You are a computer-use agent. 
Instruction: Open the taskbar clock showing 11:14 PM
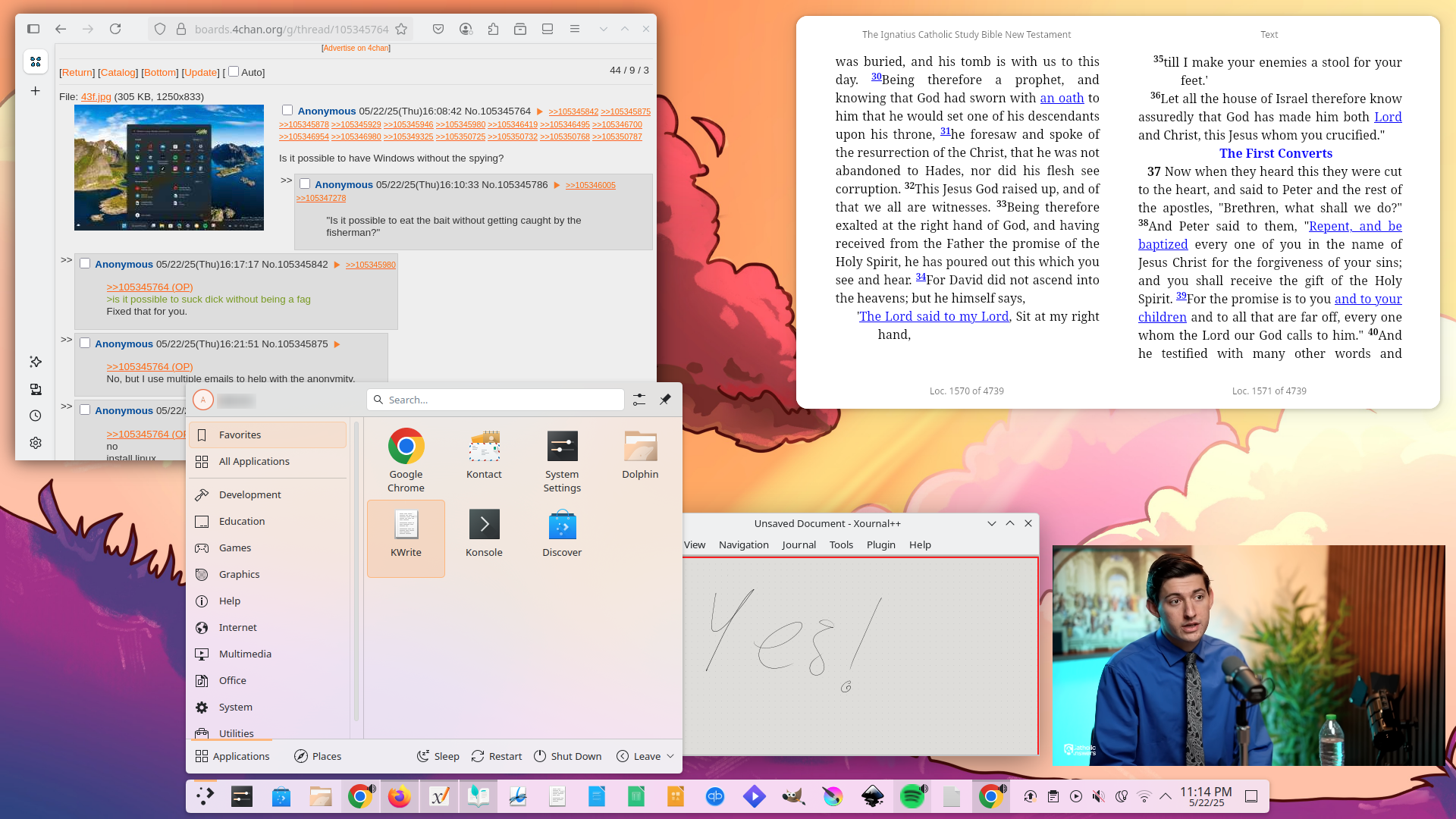point(1206,796)
